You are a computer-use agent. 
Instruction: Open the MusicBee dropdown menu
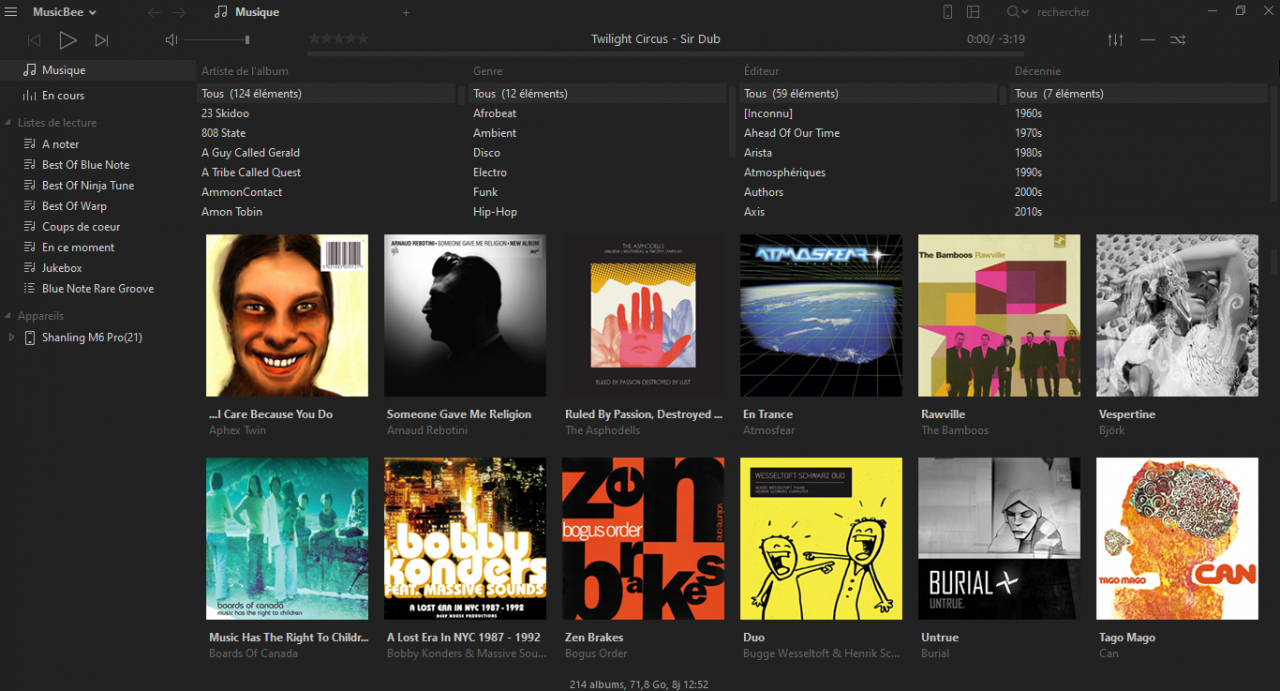[x=64, y=12]
